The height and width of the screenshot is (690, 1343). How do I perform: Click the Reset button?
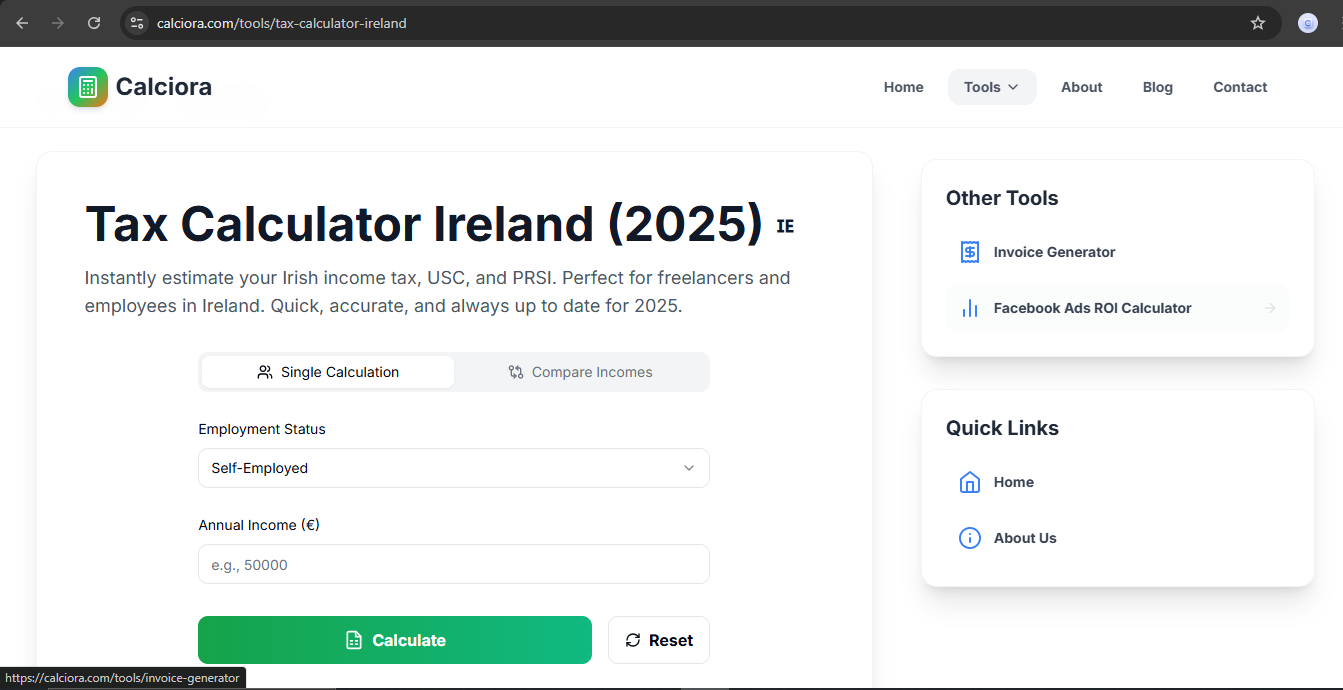[659, 640]
